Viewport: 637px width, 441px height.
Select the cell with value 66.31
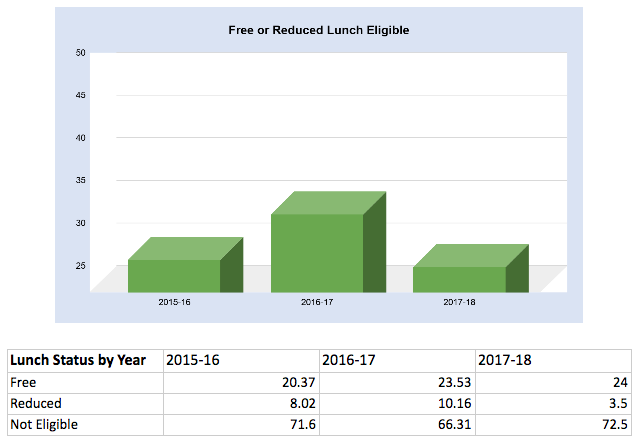[x=397, y=425]
